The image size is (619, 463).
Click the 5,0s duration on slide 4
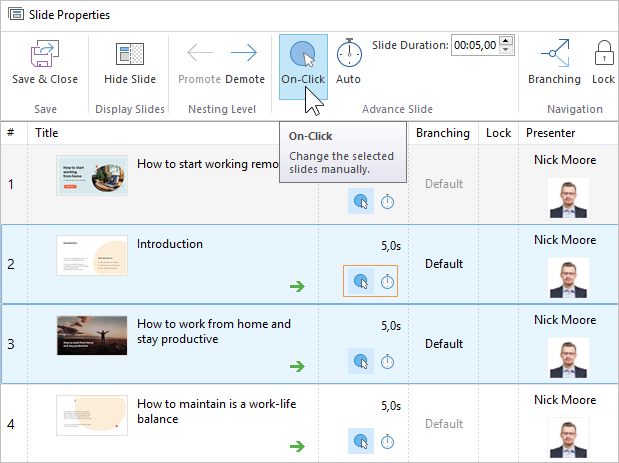(391, 406)
